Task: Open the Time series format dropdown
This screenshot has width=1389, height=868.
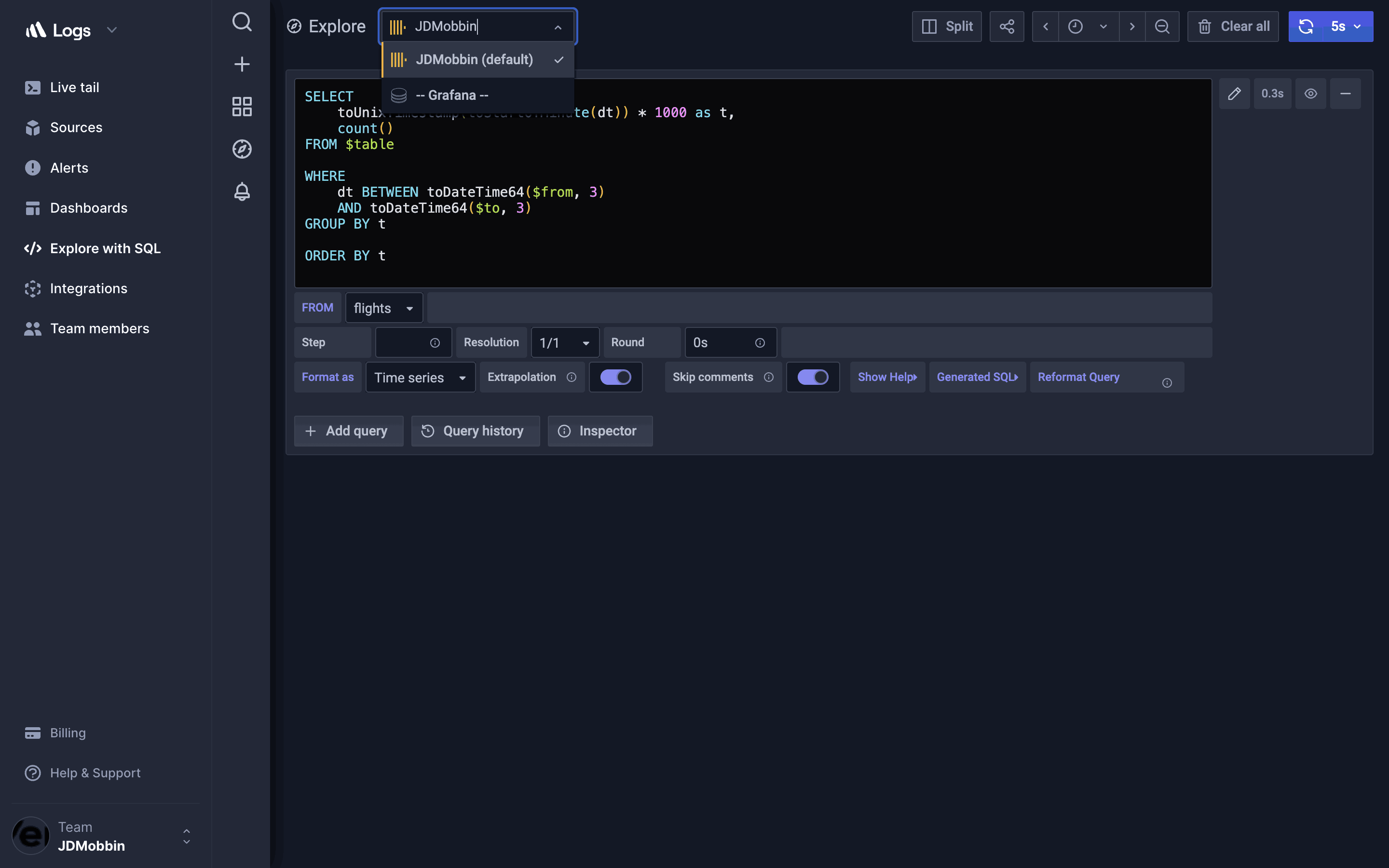Action: click(x=420, y=378)
